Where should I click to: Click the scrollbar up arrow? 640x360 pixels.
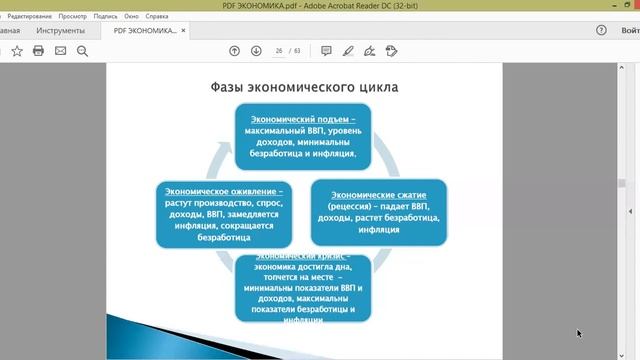[622, 68]
